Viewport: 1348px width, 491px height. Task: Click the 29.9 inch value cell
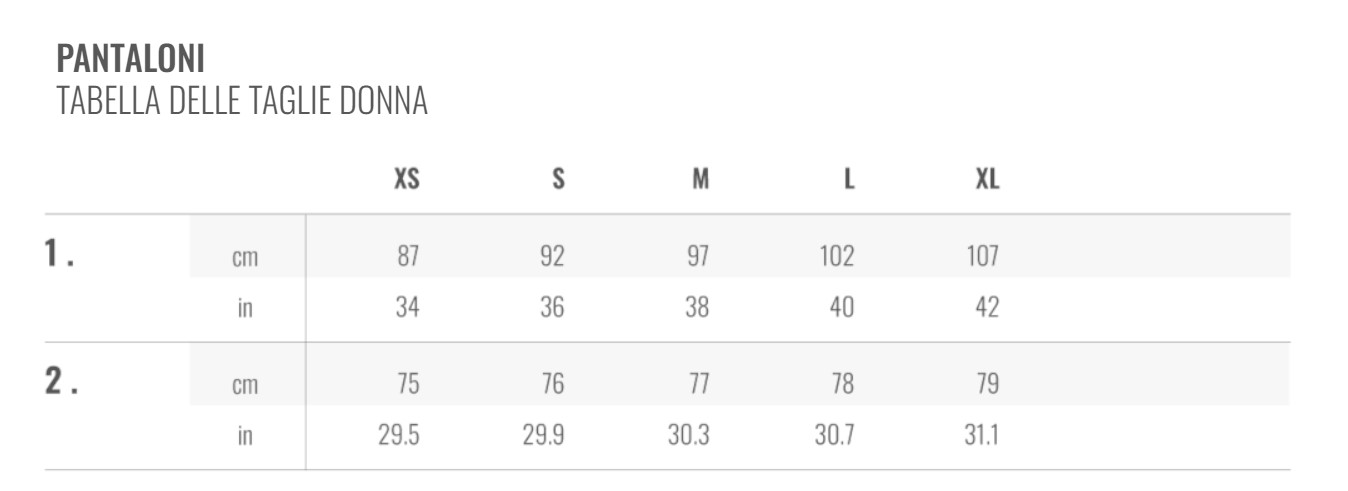544,436
